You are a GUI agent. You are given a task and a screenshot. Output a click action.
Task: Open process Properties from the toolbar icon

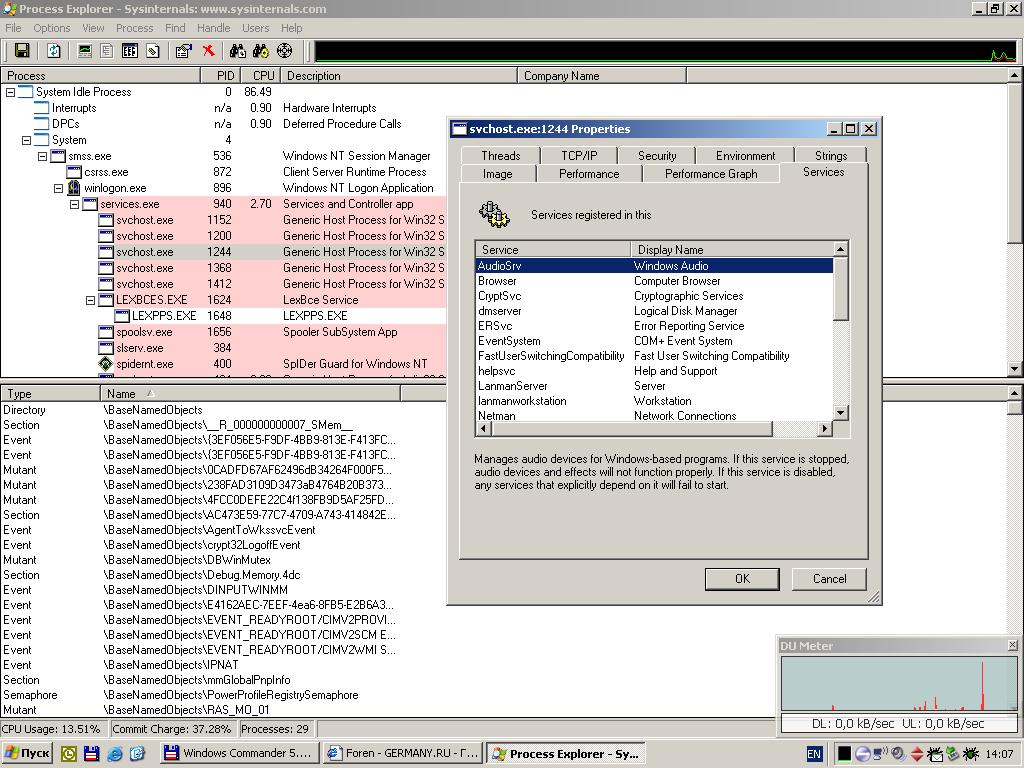[x=184, y=51]
